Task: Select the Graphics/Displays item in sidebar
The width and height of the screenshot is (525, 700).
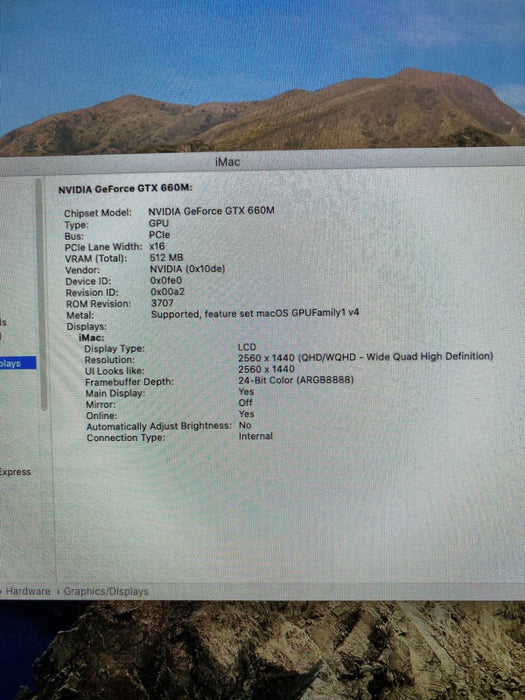Action: tap(17, 362)
